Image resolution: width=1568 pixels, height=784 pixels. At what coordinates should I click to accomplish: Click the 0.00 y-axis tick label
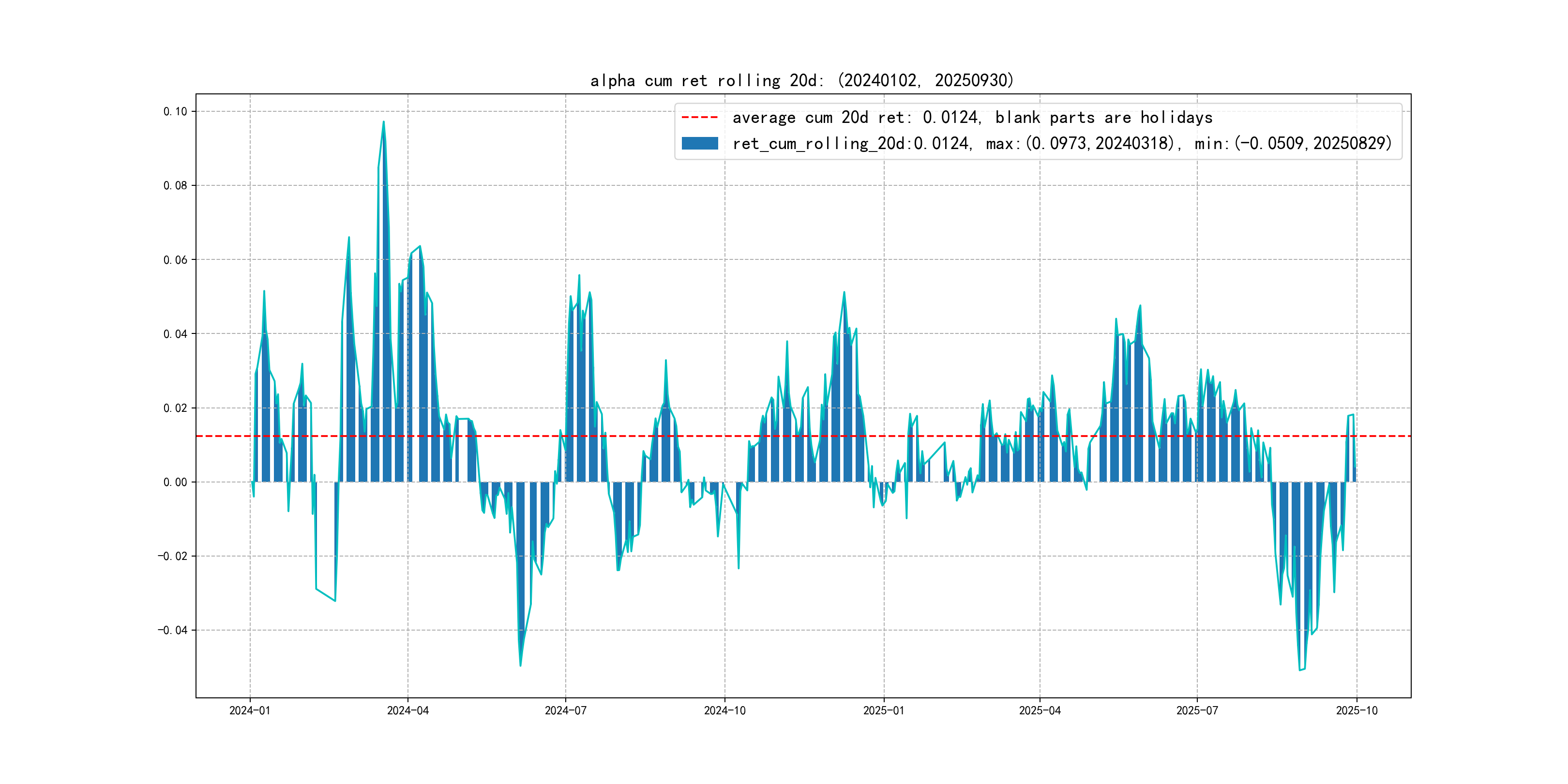coord(175,482)
